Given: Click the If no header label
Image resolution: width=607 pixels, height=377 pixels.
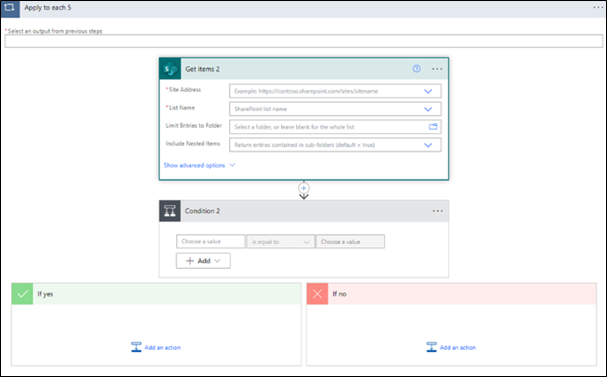Looking at the screenshot, I should coord(340,294).
